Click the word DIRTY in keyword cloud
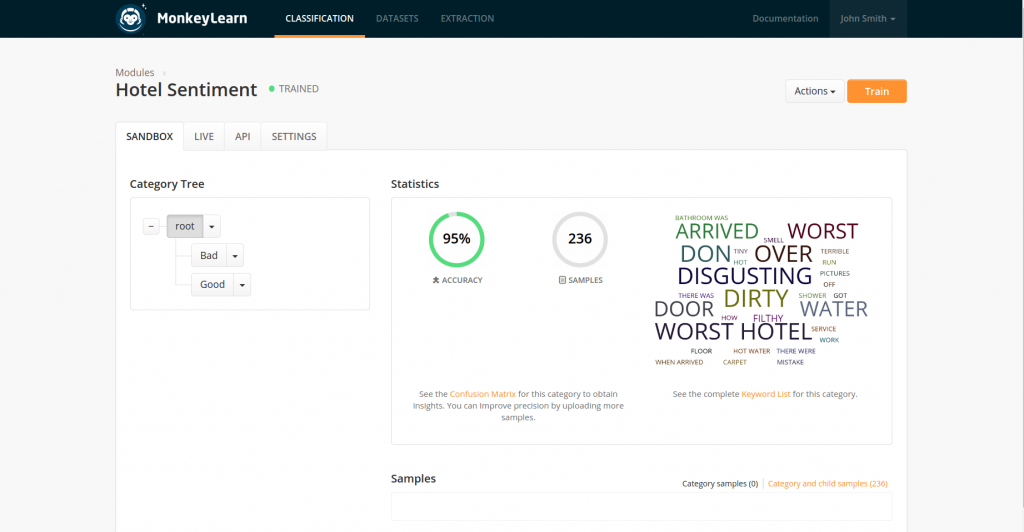 pos(756,298)
